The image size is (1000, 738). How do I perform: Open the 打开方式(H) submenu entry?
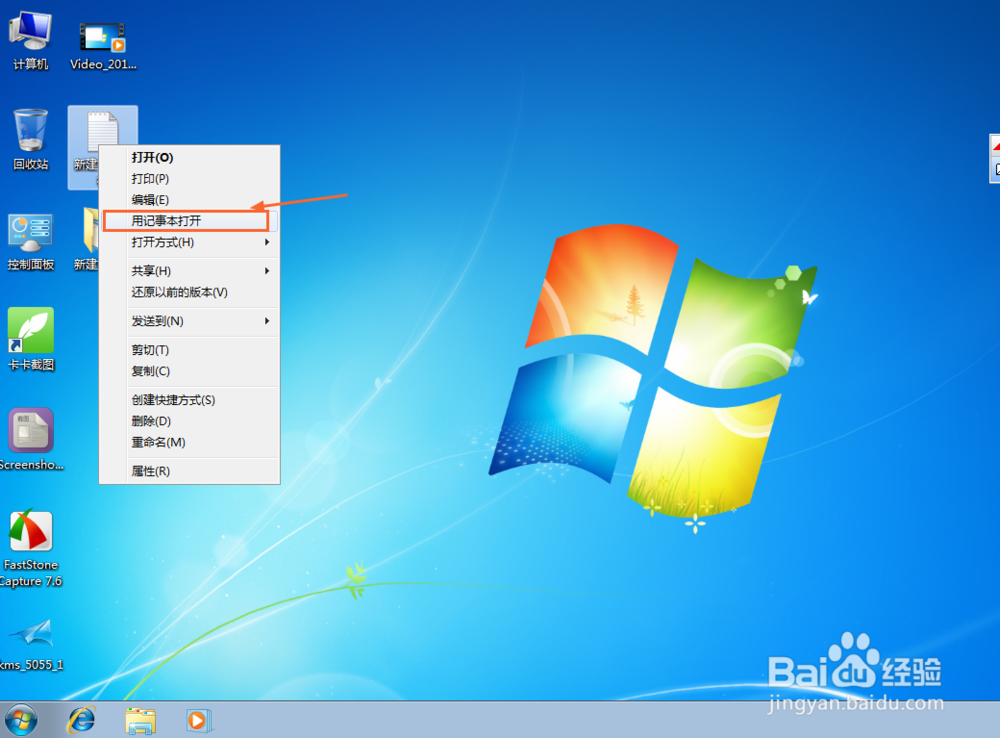point(190,242)
